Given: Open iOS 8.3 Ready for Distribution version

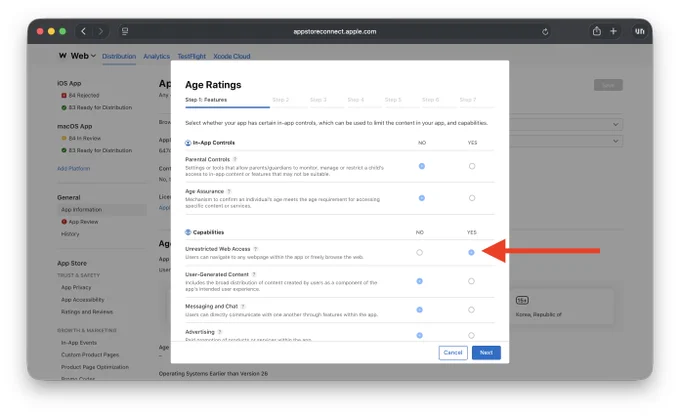Looking at the screenshot, I should pyautogui.click(x=100, y=108).
